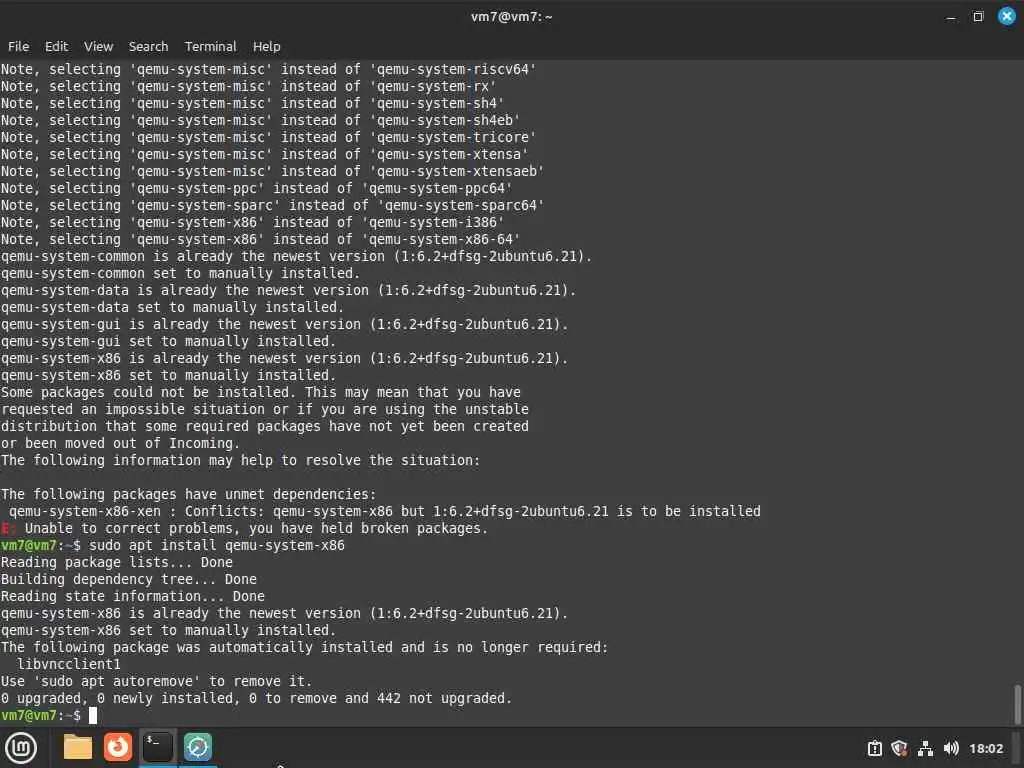Viewport: 1024px width, 768px height.
Task: Open the Edit menu
Action: pos(56,46)
